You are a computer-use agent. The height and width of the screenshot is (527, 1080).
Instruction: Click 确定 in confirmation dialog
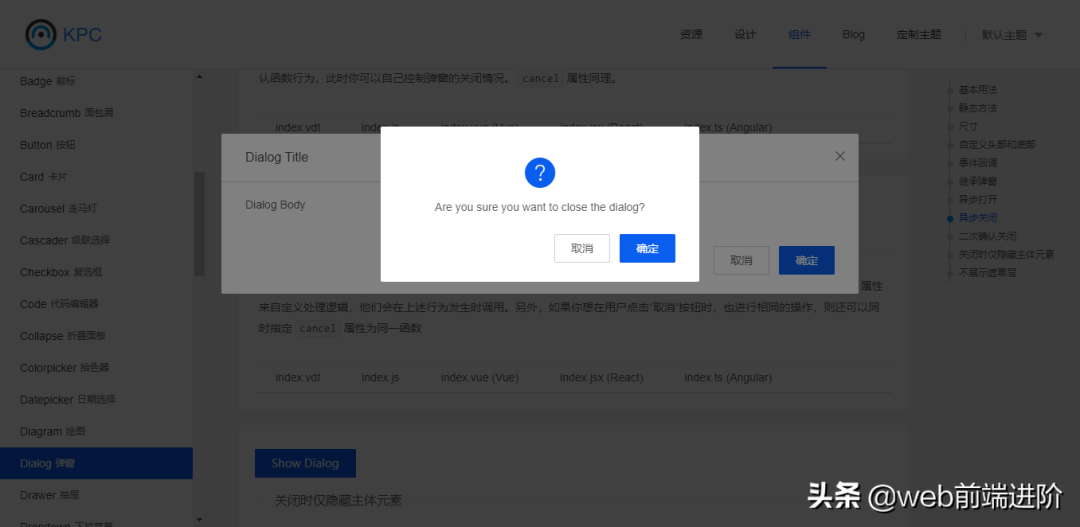647,249
